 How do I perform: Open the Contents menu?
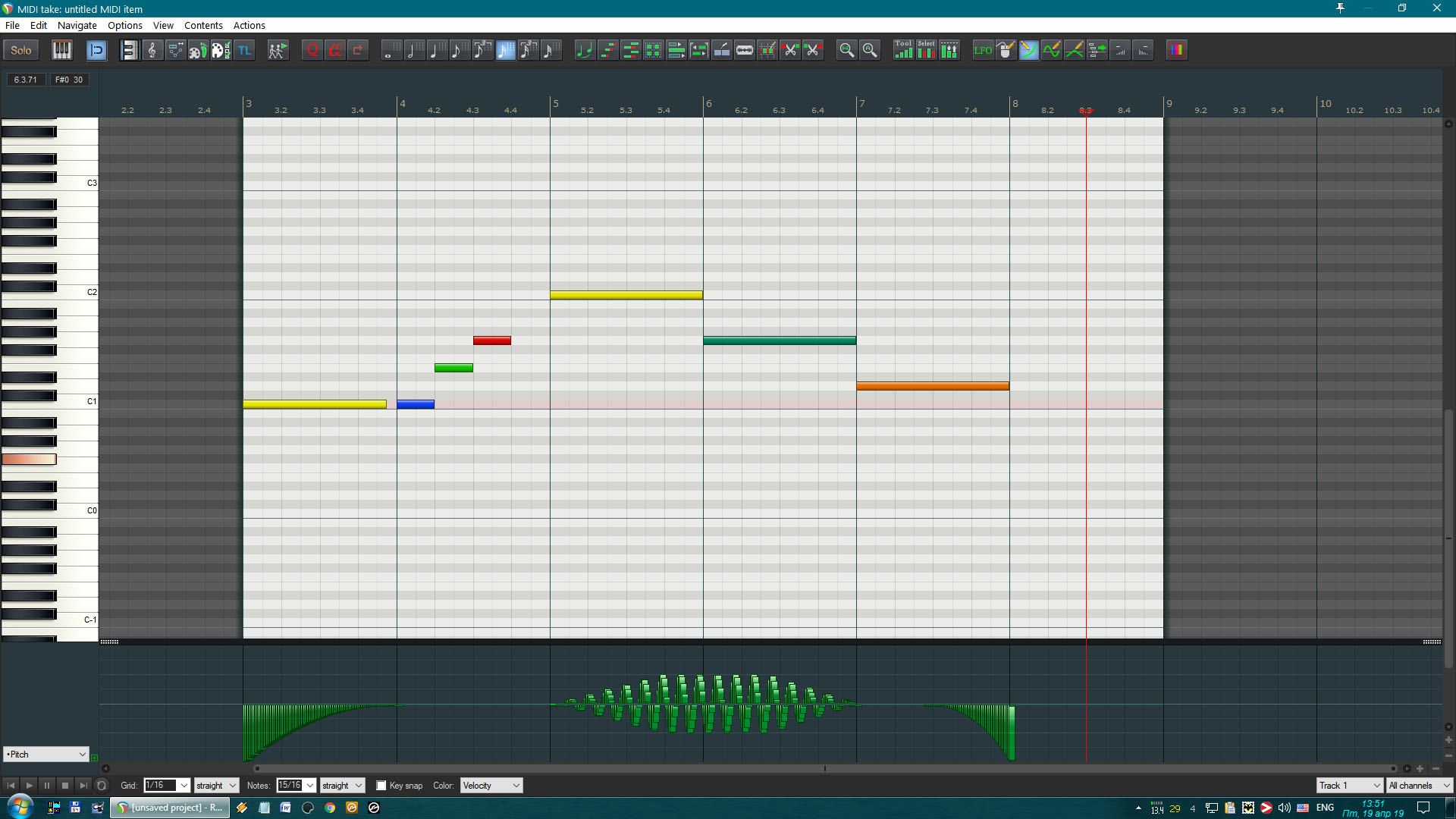203,25
